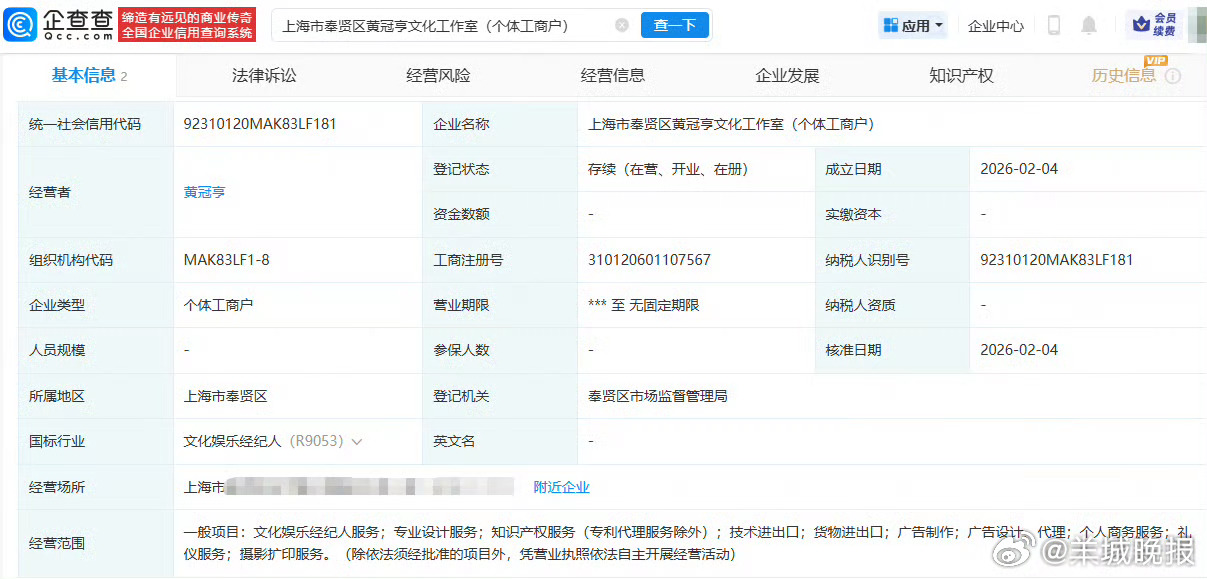The image size is (1207, 579).
Task: Switch to the 法律诉讼 tab
Action: coord(263,74)
